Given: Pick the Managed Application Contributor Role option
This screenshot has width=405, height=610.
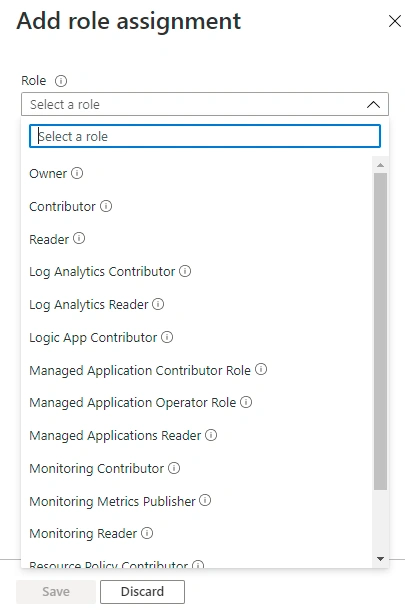Looking at the screenshot, I should pos(140,370).
